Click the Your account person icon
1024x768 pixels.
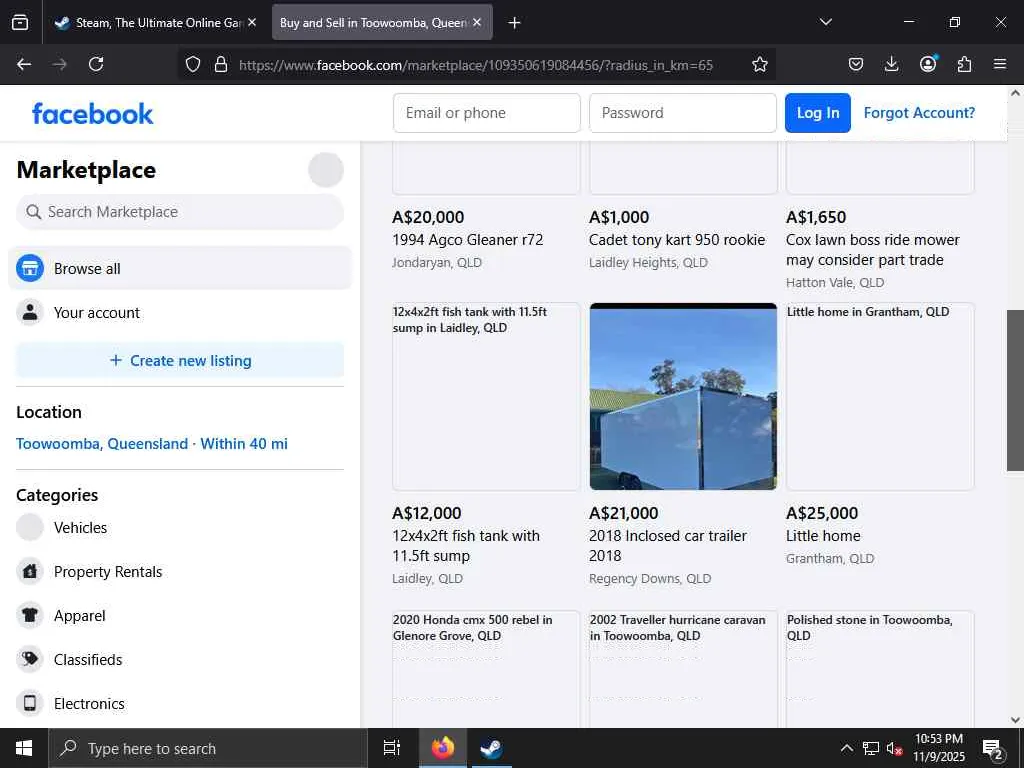click(29, 312)
